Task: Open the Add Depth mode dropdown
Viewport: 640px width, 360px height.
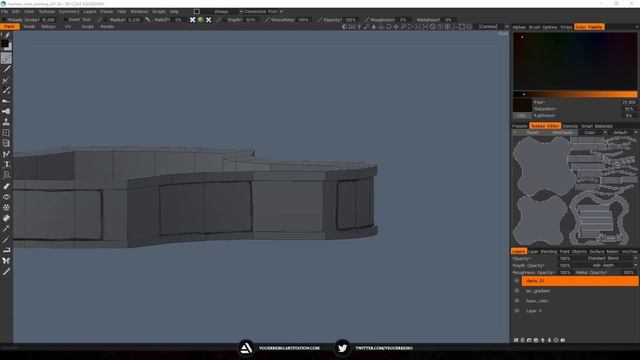Action: point(606,265)
